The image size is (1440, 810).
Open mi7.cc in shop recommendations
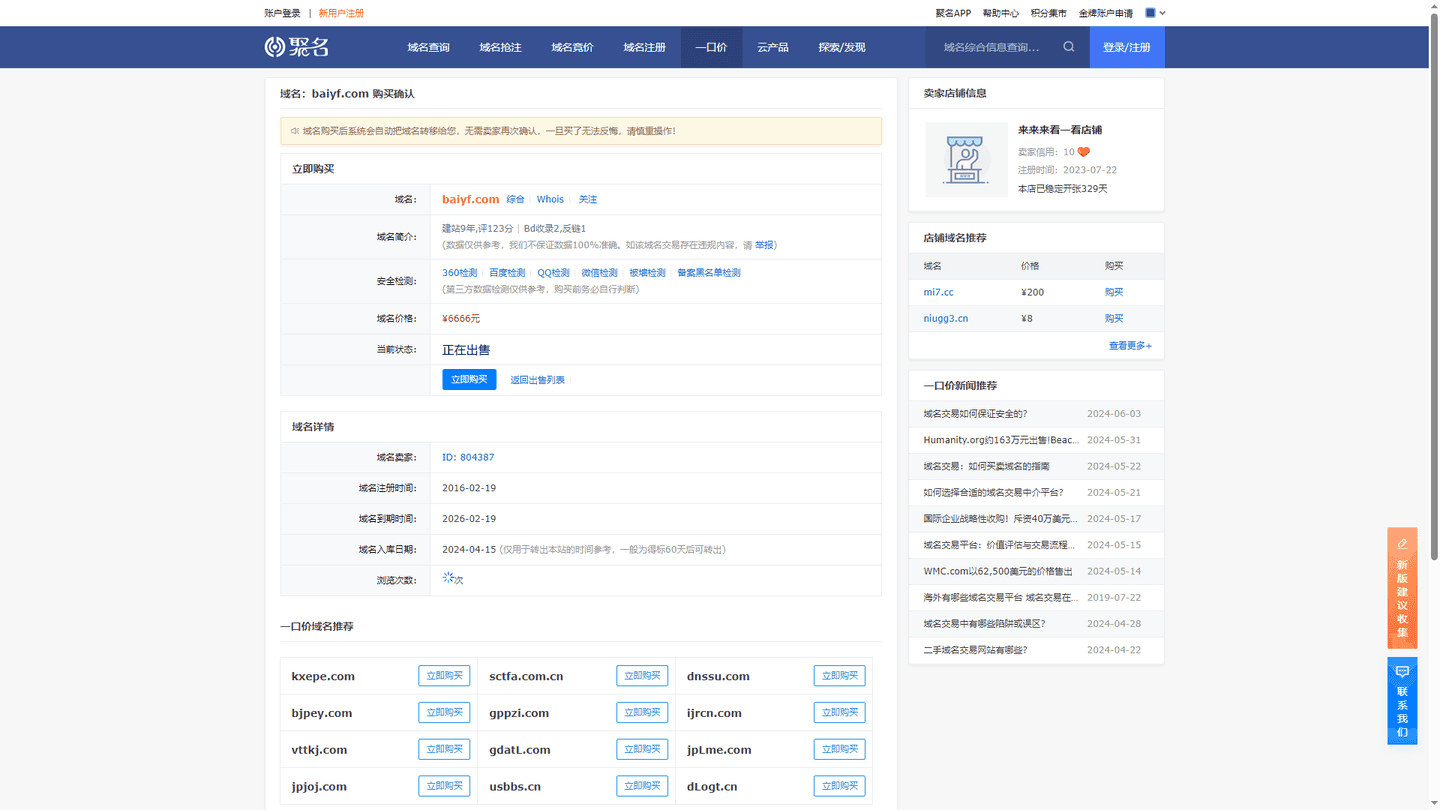tap(938, 292)
